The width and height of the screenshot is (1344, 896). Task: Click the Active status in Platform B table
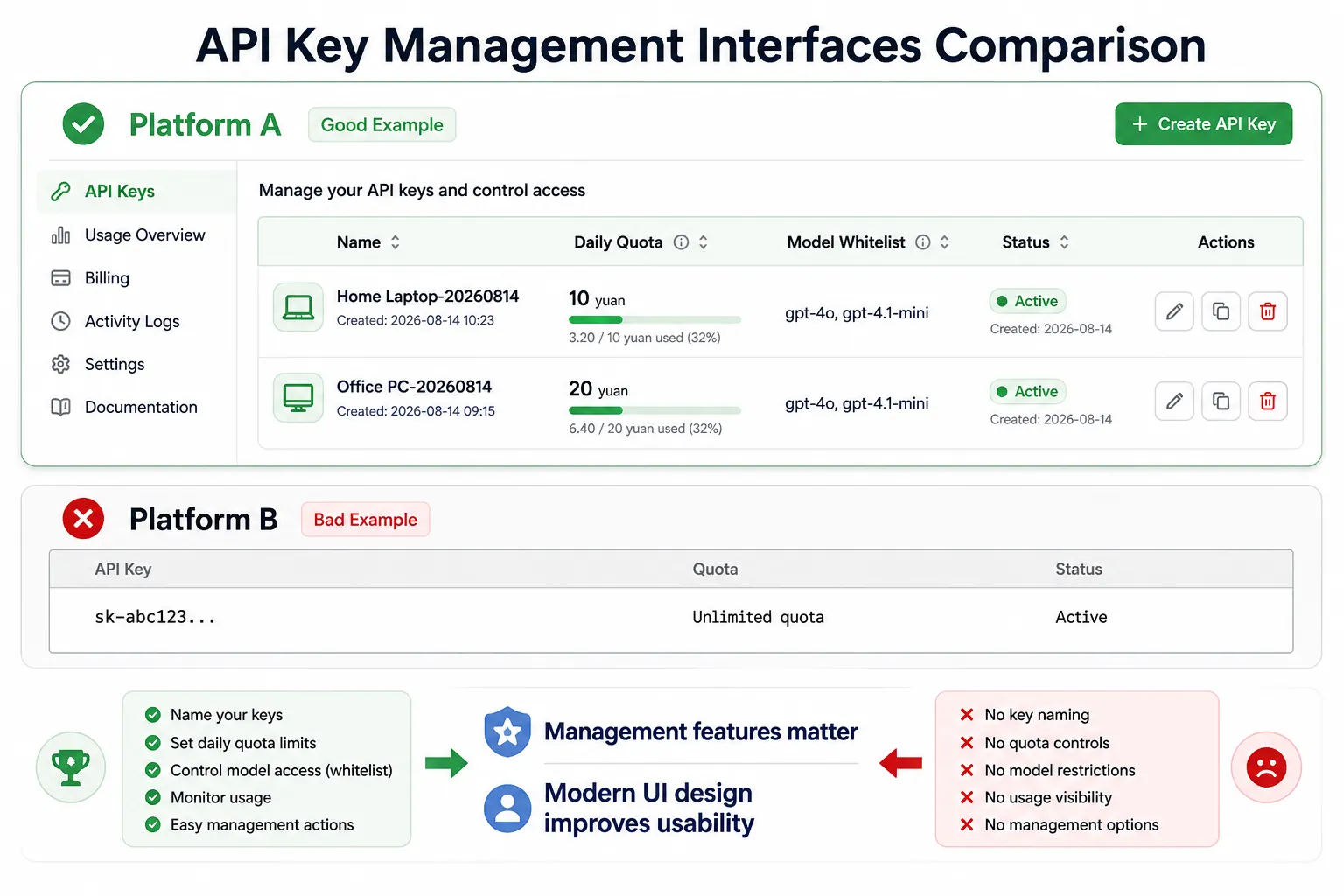point(1081,617)
